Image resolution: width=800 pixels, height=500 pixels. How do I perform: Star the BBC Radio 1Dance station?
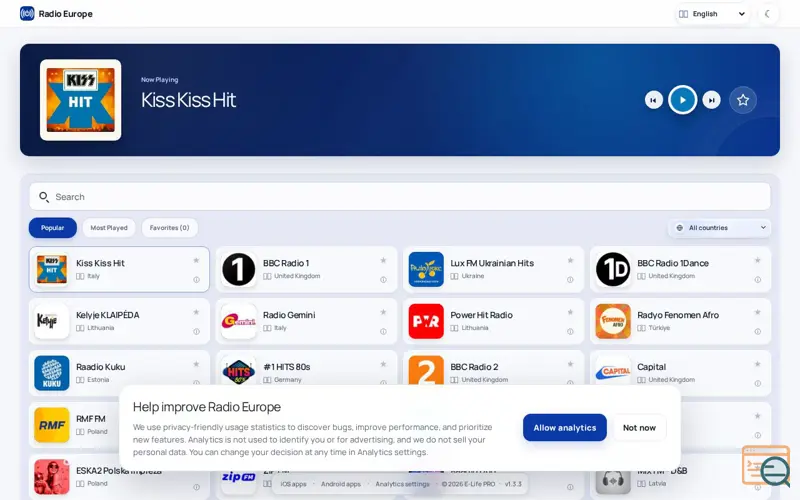click(x=758, y=260)
